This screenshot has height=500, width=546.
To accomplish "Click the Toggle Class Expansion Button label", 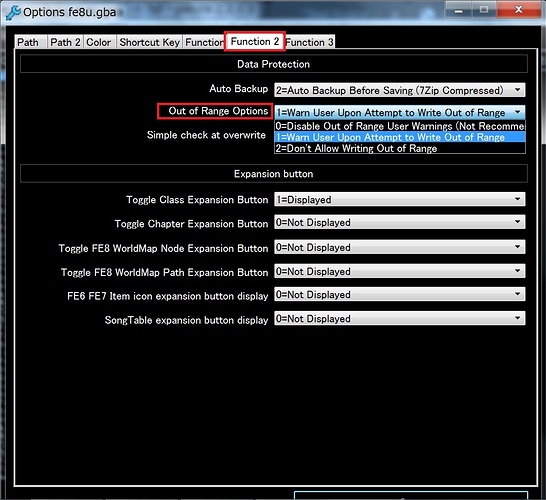I will 197,200.
